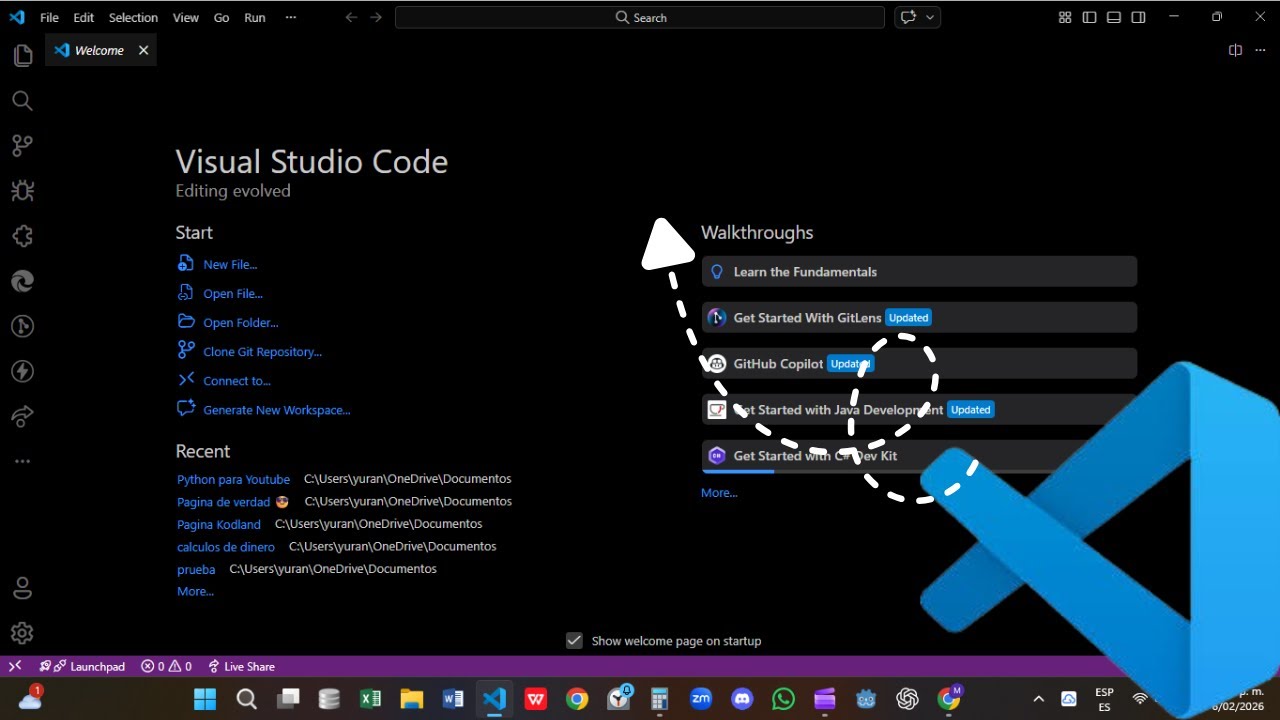Open recent folder calculos de dinero
The height and width of the screenshot is (720, 1280).
tap(226, 546)
